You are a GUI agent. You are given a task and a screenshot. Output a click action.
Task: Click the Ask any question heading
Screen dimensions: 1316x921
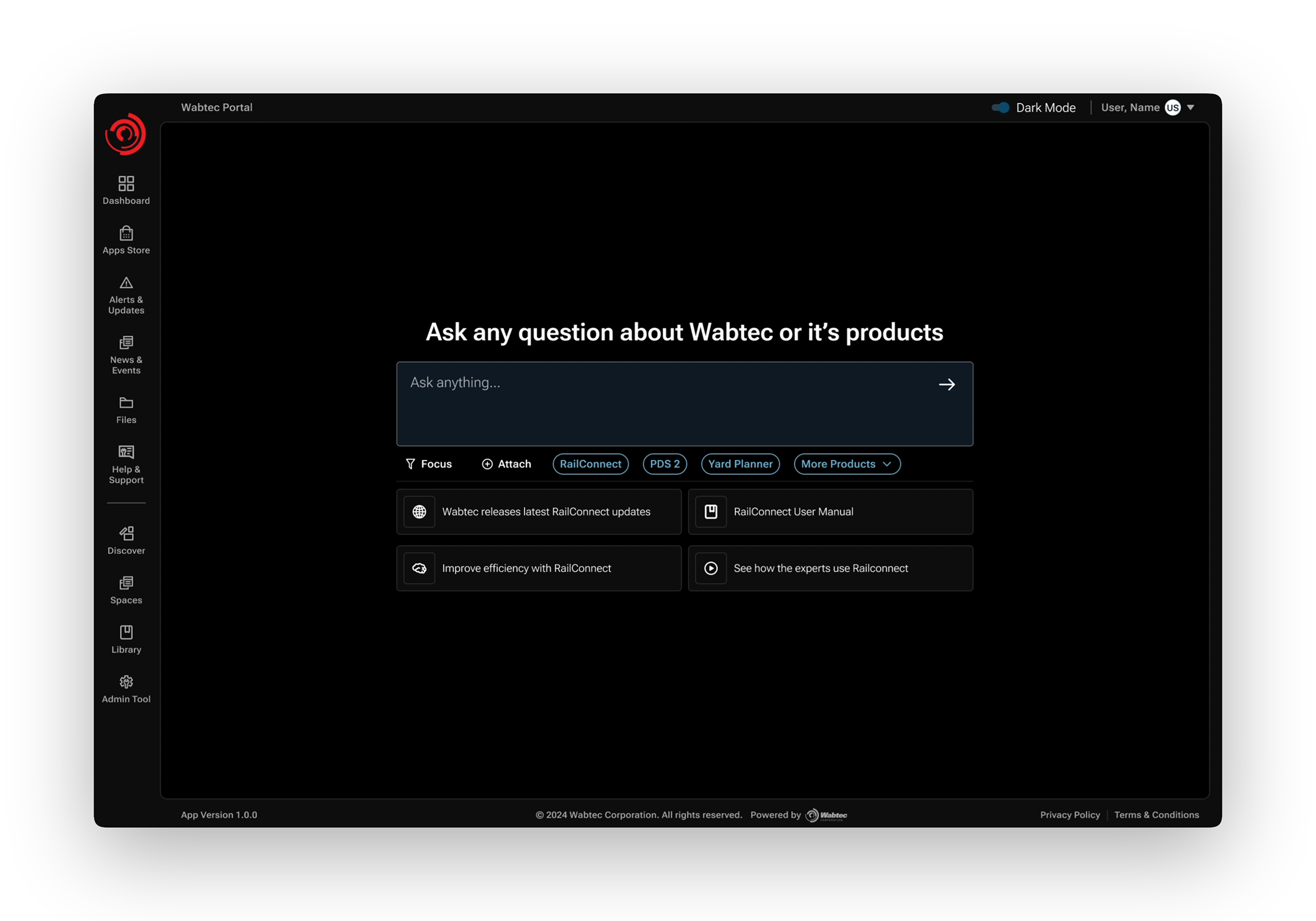tap(684, 333)
